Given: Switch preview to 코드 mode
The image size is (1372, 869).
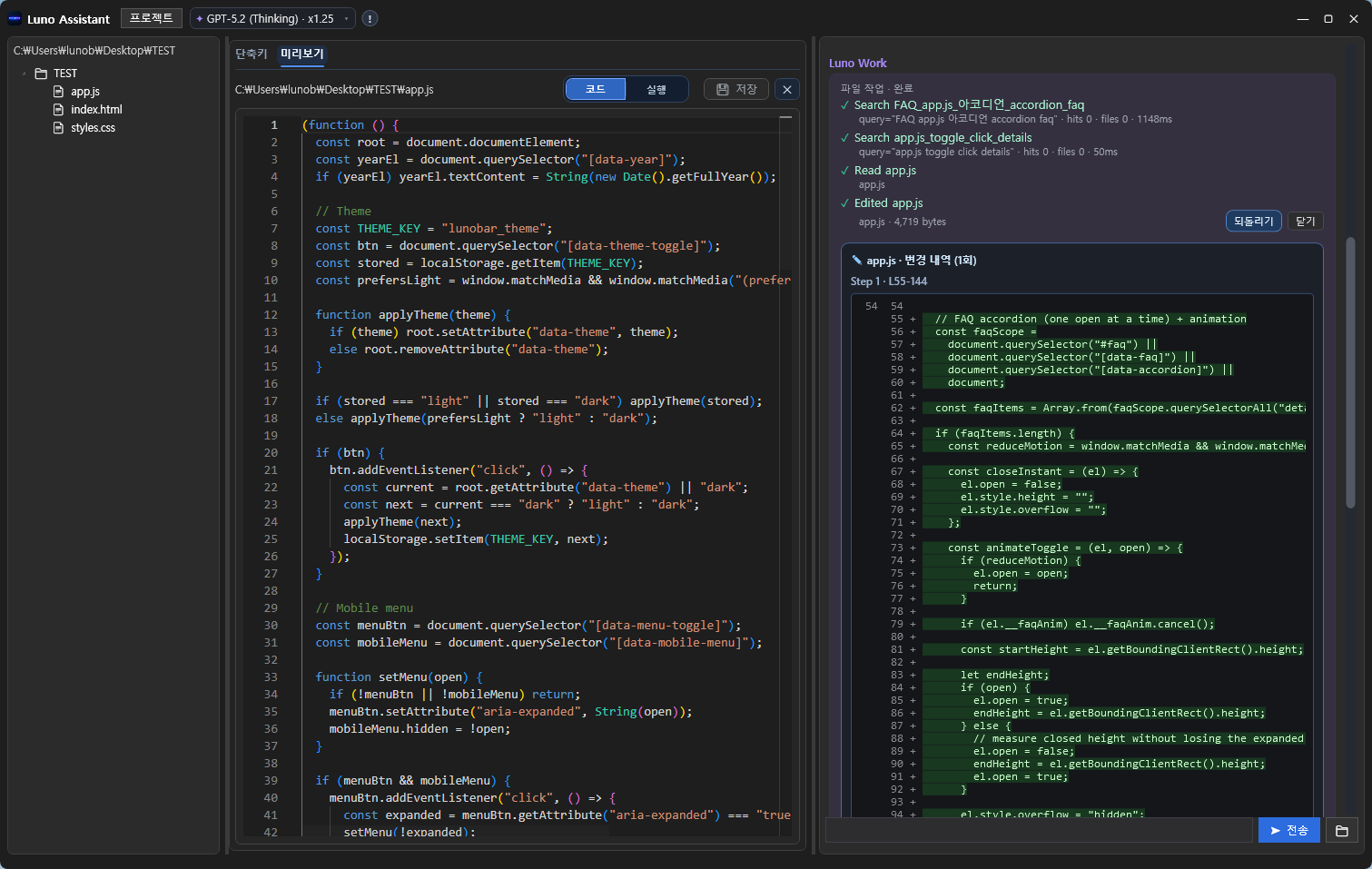Looking at the screenshot, I should coord(595,89).
